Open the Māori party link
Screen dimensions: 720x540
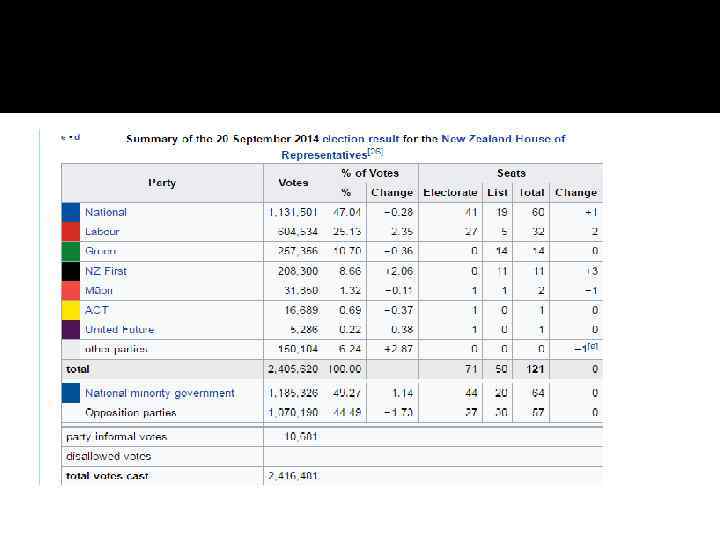click(x=98, y=291)
